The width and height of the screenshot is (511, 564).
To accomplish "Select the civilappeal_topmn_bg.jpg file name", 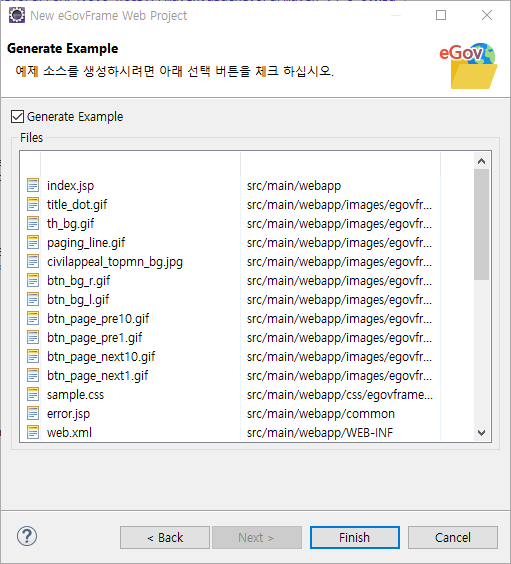I will (x=115, y=262).
